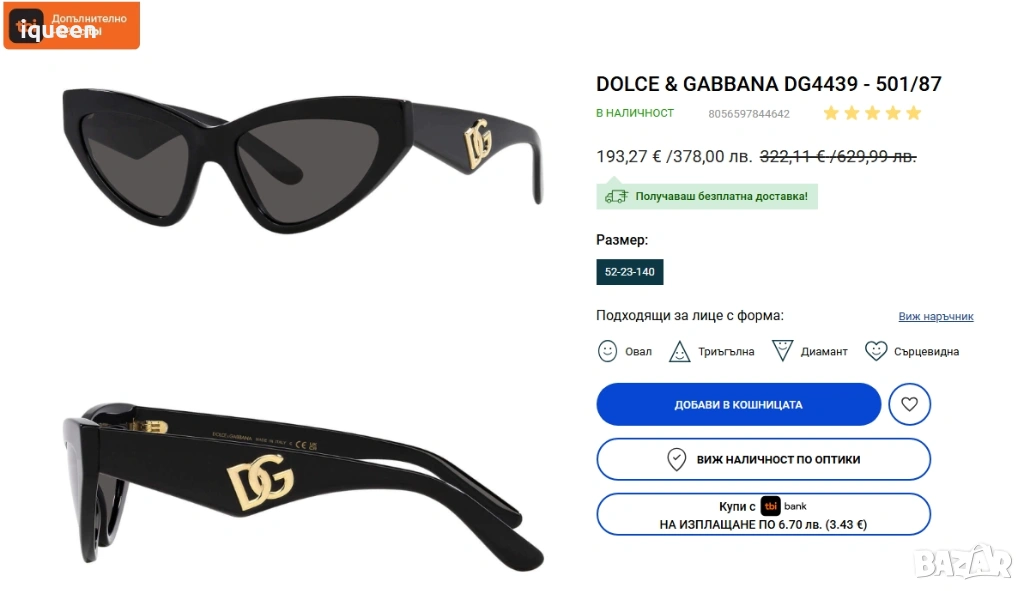
Task: Click the heart-shaped face icon
Action: coord(876,351)
